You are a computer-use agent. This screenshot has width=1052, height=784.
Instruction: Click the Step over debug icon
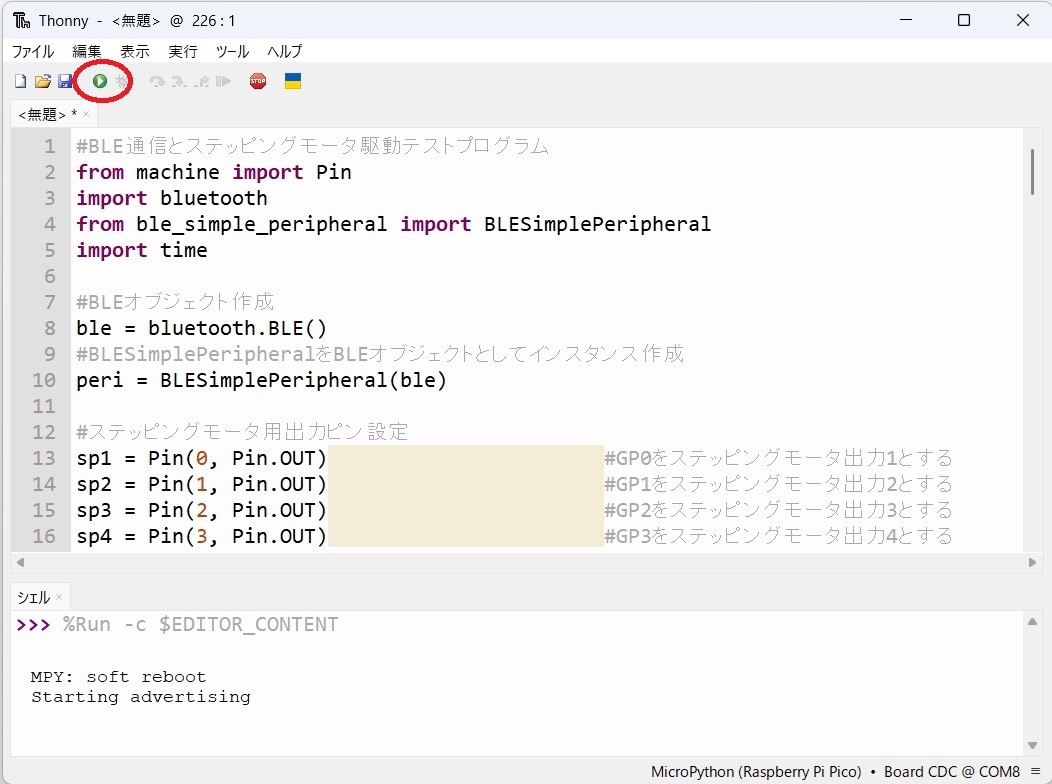point(157,81)
